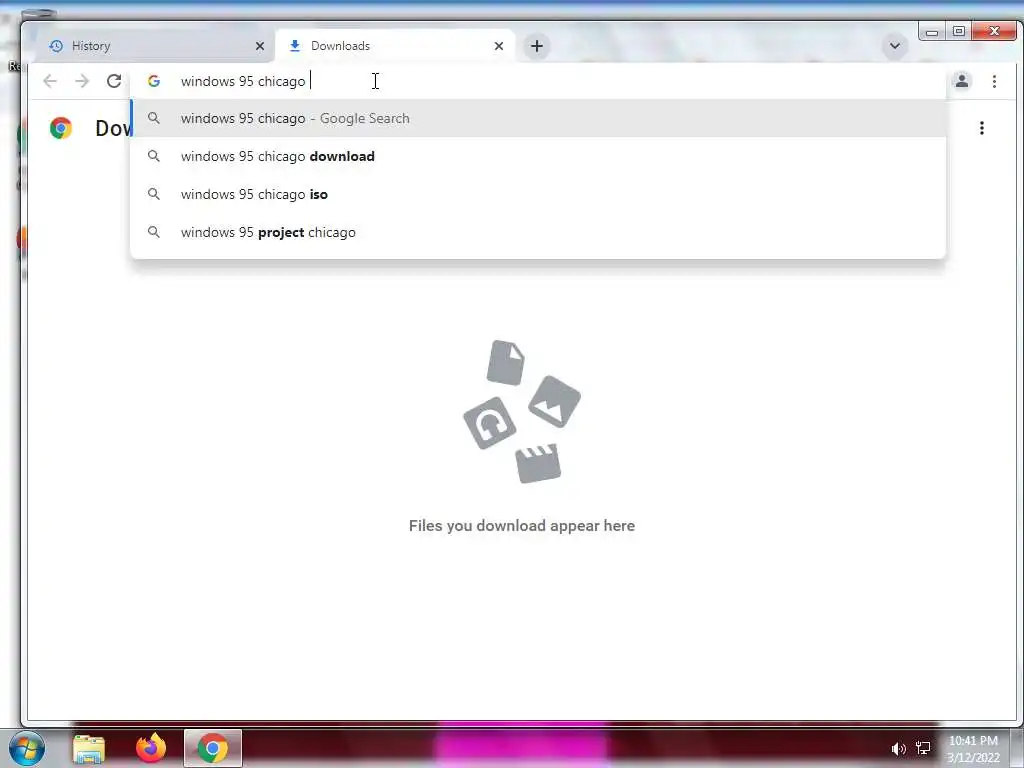Open the Chrome three-dot menu
1024x768 pixels.
(x=994, y=81)
